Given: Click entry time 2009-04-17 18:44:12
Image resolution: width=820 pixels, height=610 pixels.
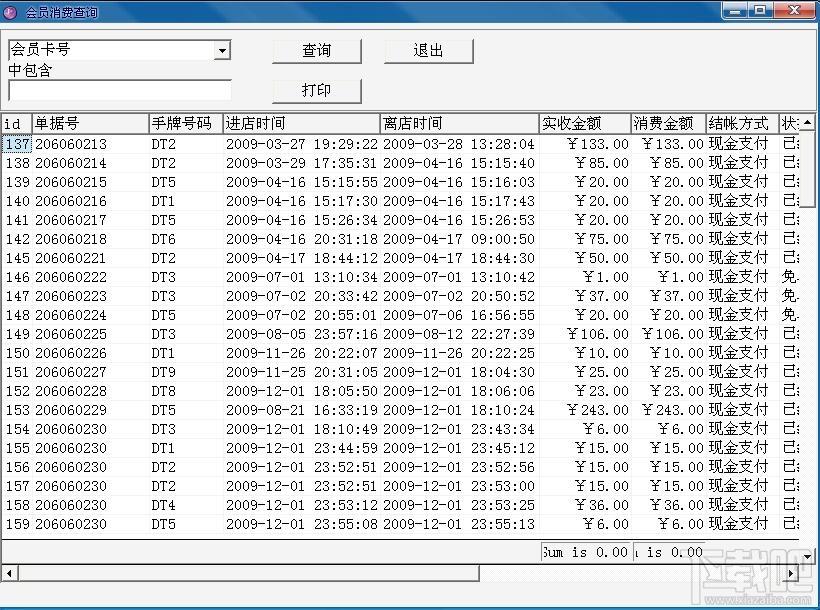Looking at the screenshot, I should (x=301, y=258).
